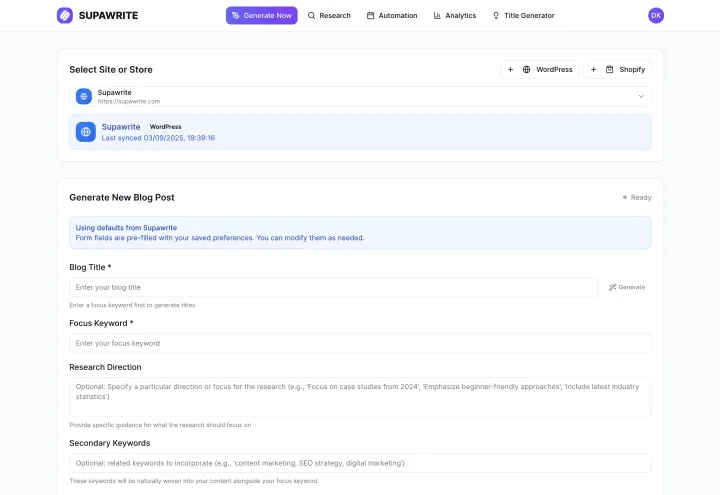This screenshot has height=495, width=720.
Task: Add a Shopify store
Action: click(x=618, y=69)
